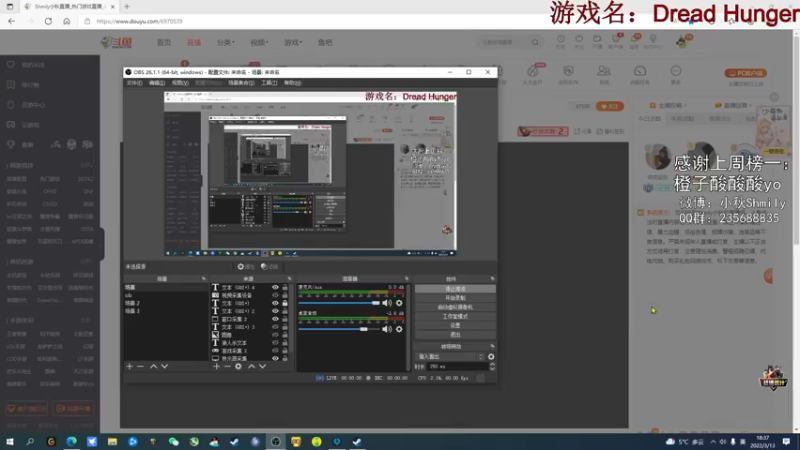
Task: Add a new source with the plus icon
Action: tap(216, 366)
